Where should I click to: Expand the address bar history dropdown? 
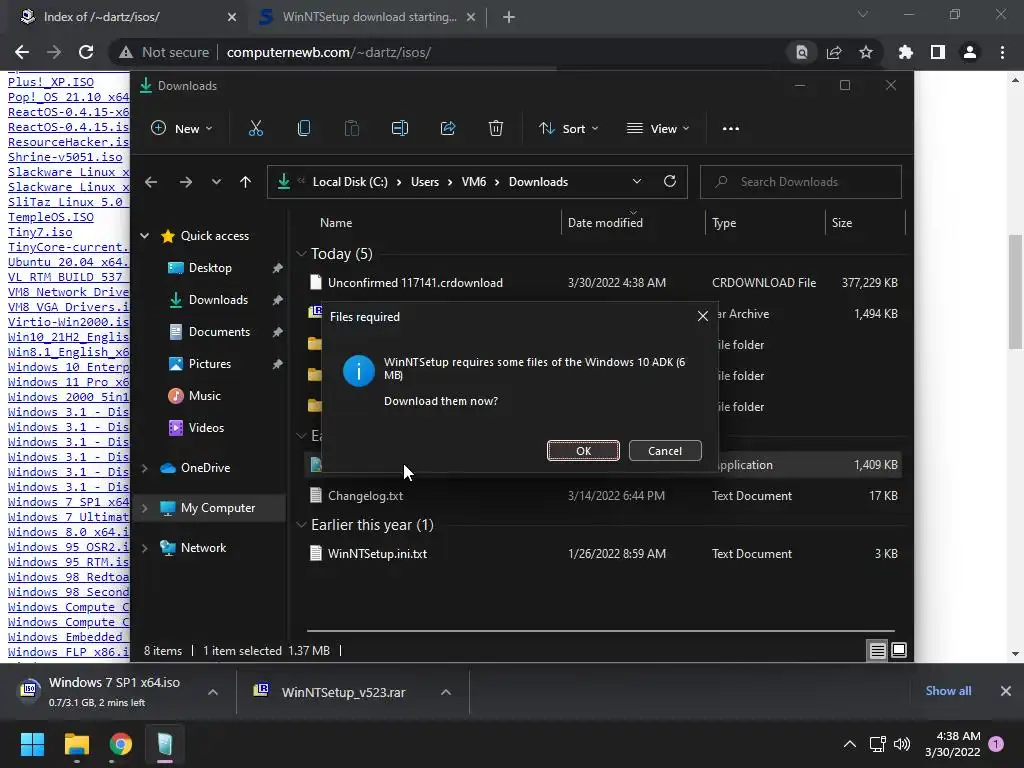[637, 182]
